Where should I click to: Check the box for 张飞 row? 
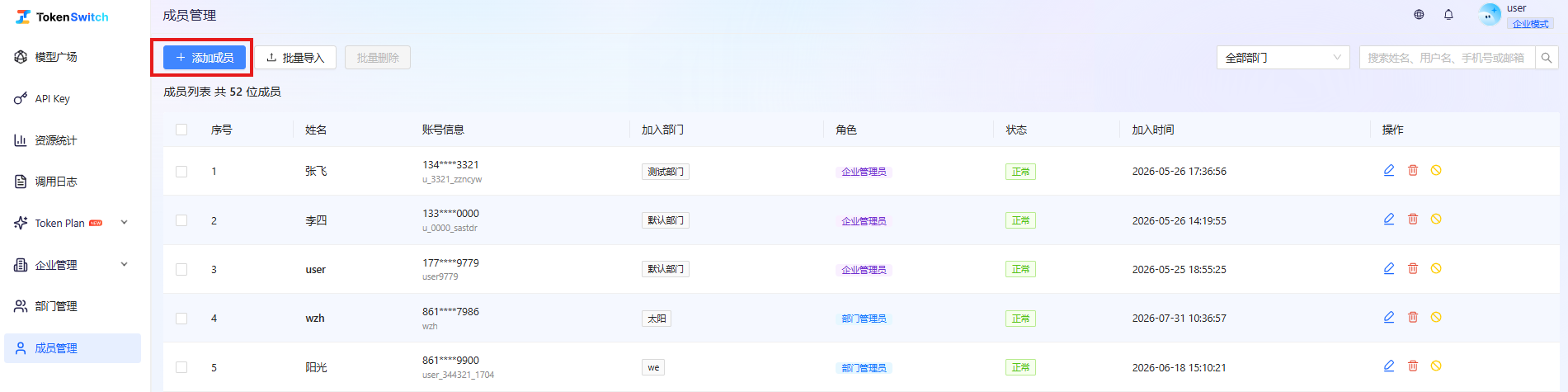click(x=181, y=172)
